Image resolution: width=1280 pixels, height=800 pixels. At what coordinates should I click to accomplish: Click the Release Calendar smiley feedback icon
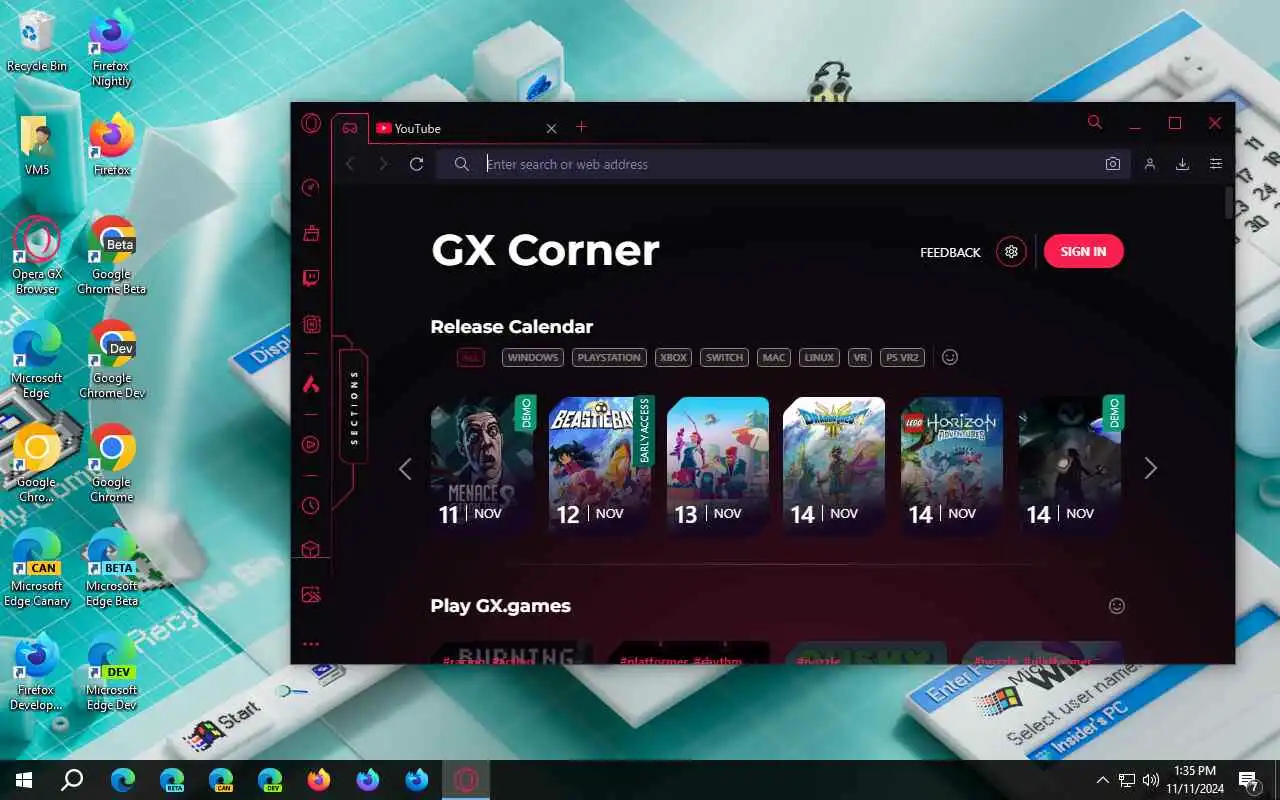(x=950, y=357)
